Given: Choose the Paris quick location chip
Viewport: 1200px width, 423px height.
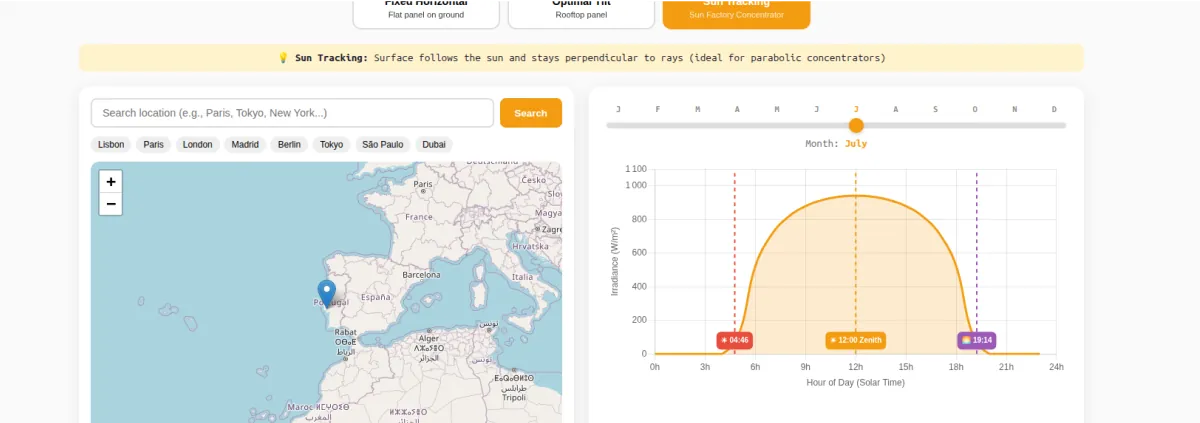Looking at the screenshot, I should pyautogui.click(x=153, y=144).
